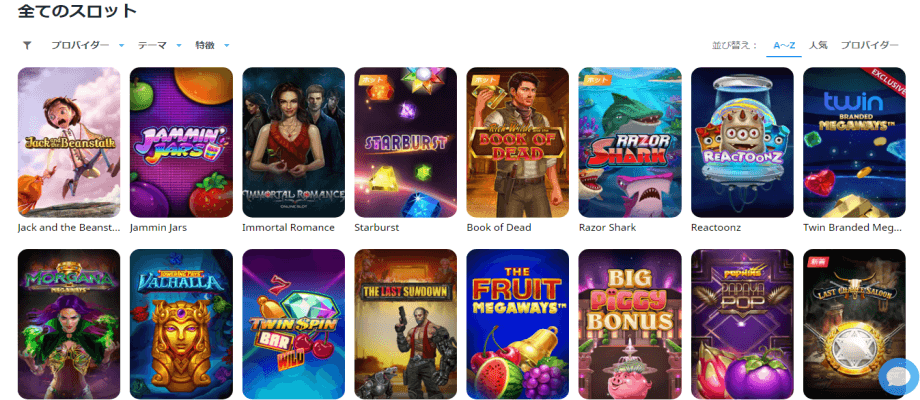Open the Reactoonz game thumbnail
Viewport: 920px width, 400px height.
point(742,143)
